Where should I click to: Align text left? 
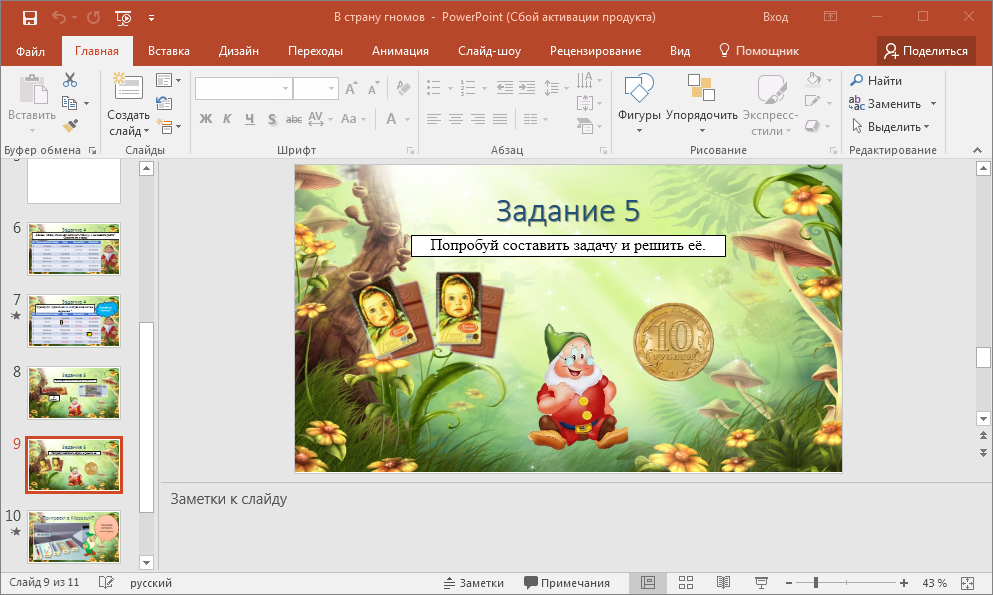434,119
